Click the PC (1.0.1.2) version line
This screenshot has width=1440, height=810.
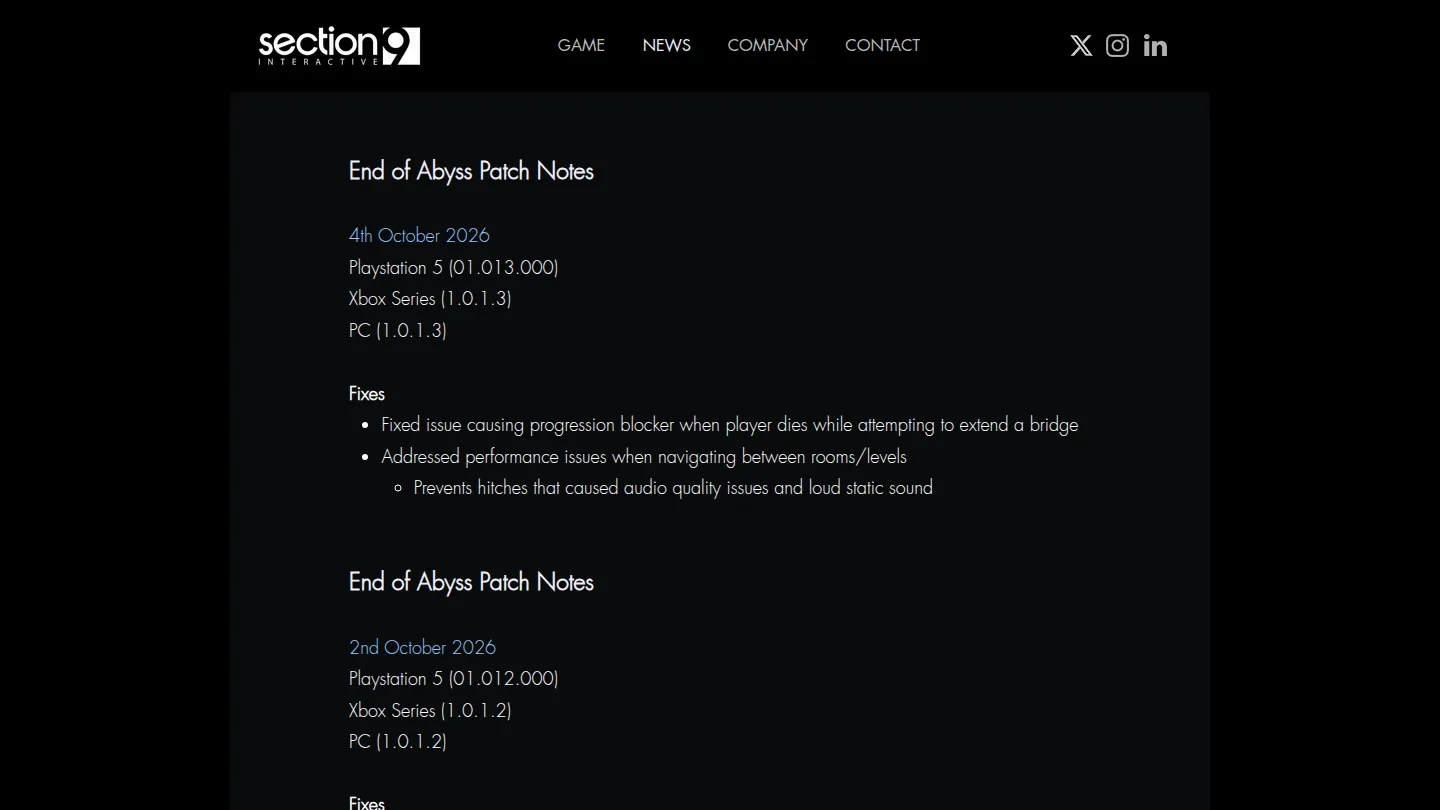coord(398,741)
